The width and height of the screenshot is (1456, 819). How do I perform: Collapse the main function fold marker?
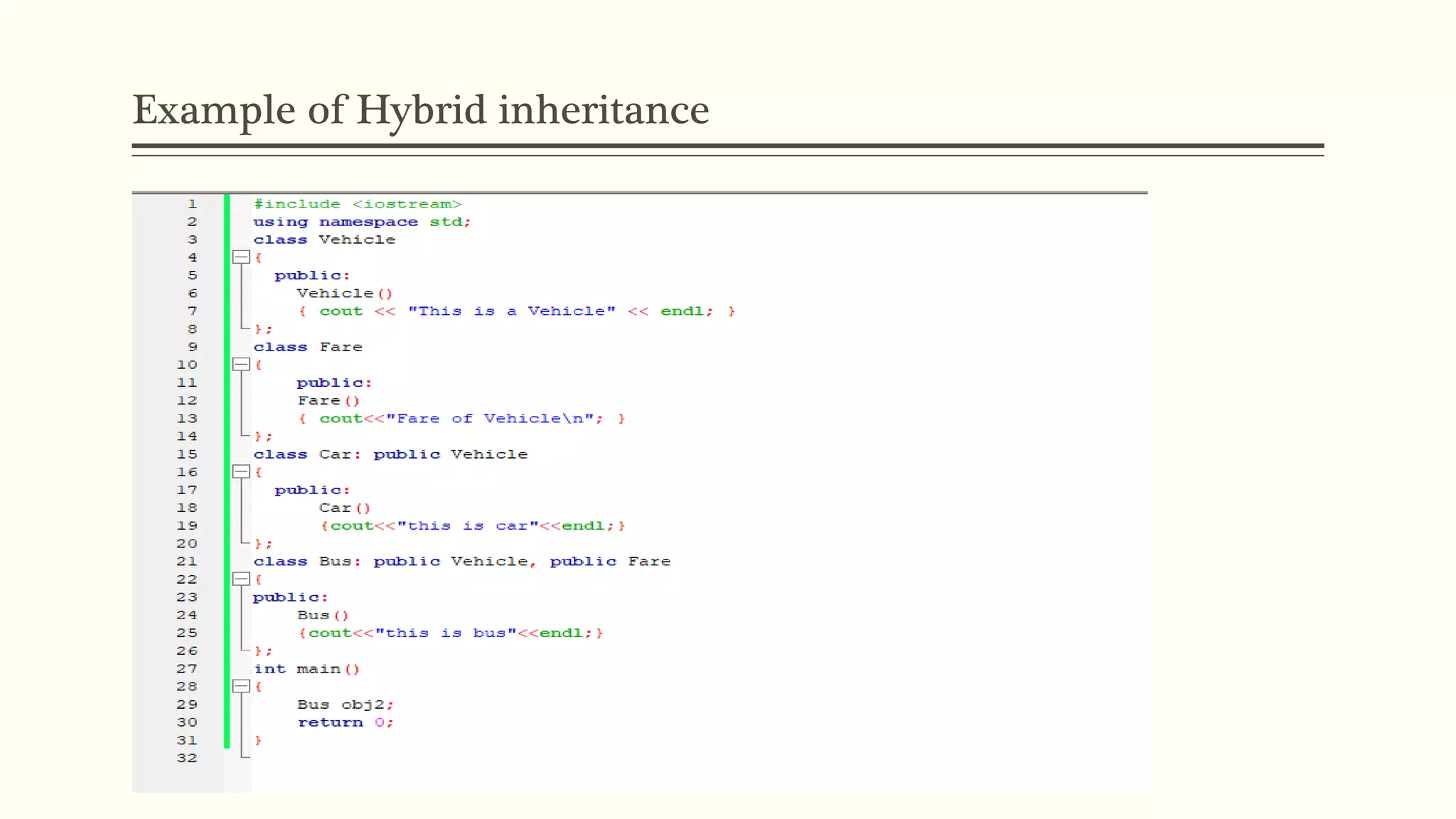[x=241, y=687]
